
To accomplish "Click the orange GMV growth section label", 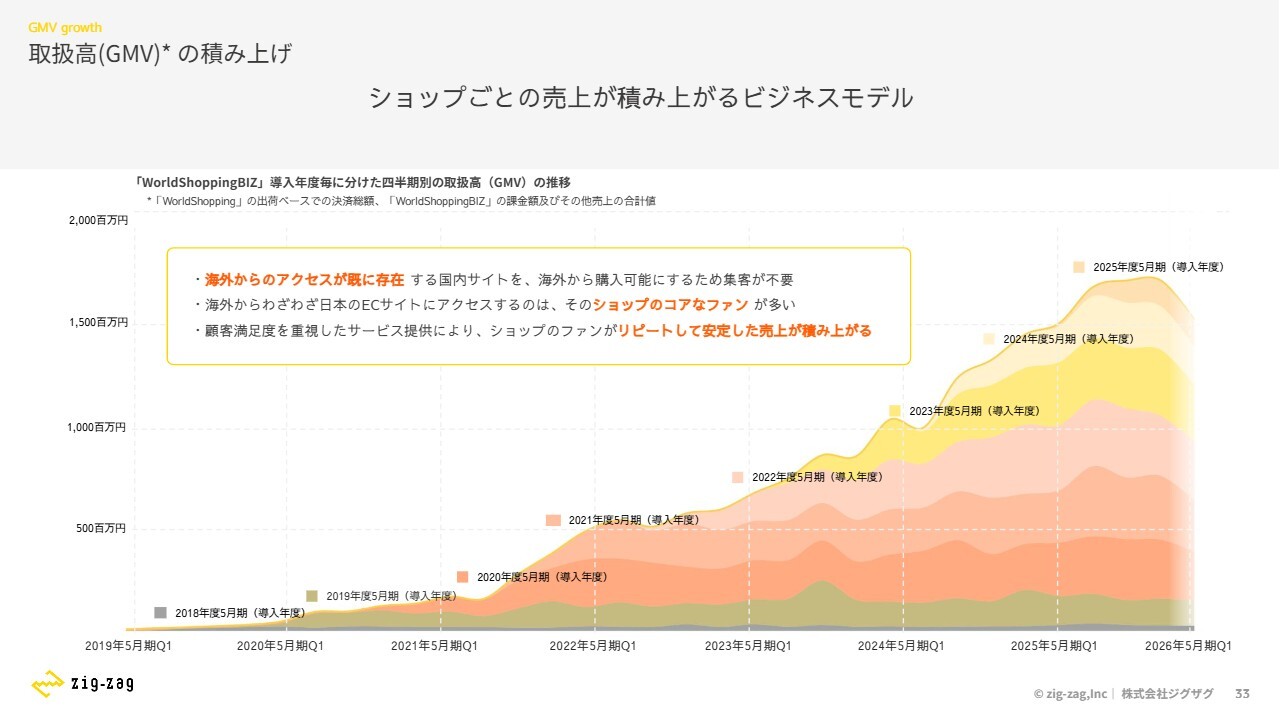I will [65, 28].
